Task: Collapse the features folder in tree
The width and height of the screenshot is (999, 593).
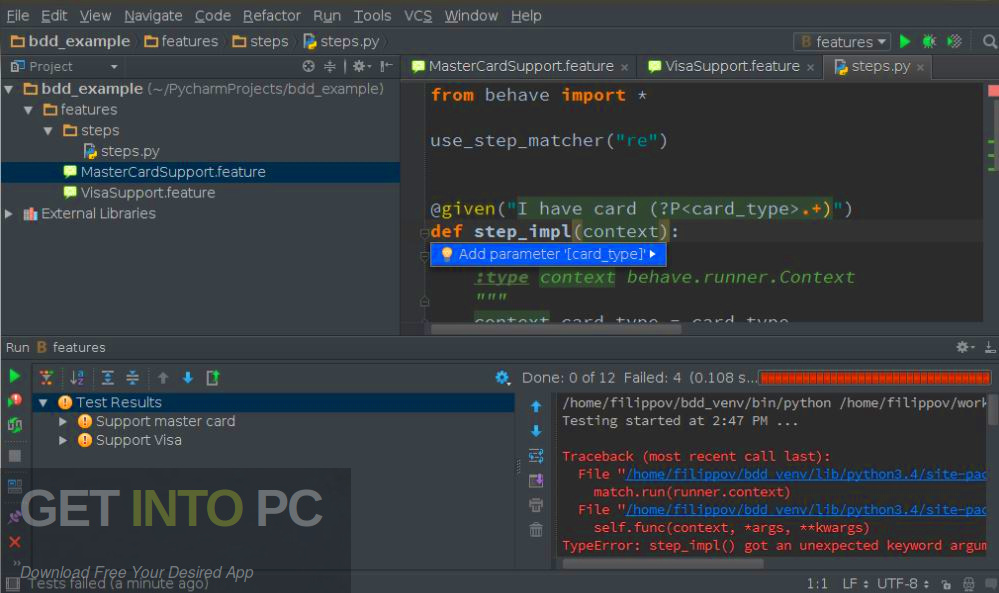Action: click(29, 110)
